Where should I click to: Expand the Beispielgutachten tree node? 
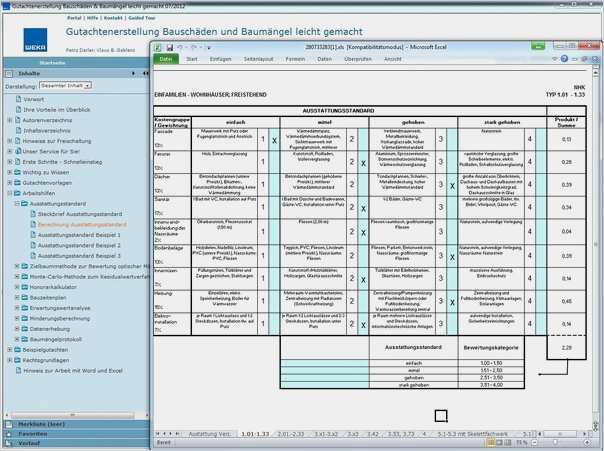coord(9,349)
